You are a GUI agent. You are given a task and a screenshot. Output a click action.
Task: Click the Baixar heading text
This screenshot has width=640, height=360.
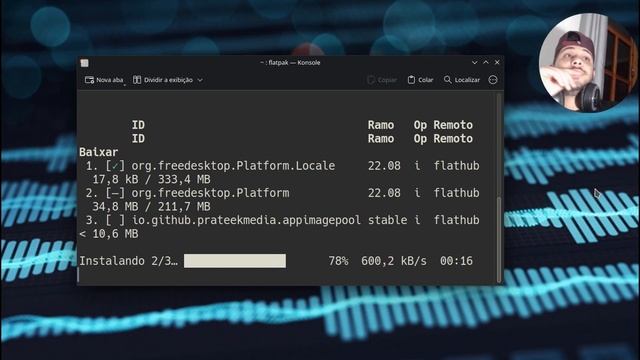click(99, 152)
